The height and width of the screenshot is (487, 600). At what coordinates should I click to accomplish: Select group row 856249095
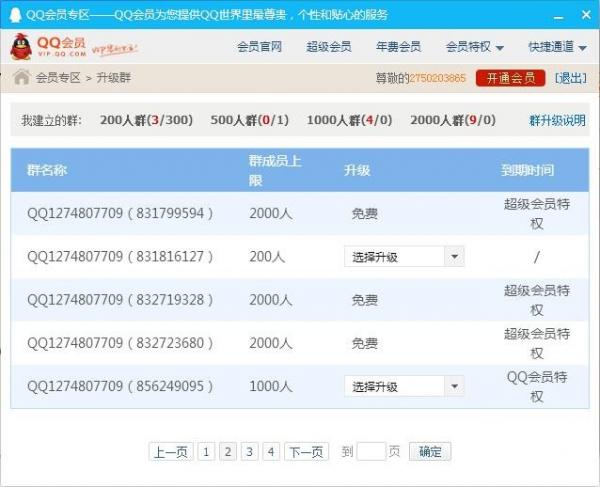coord(300,386)
